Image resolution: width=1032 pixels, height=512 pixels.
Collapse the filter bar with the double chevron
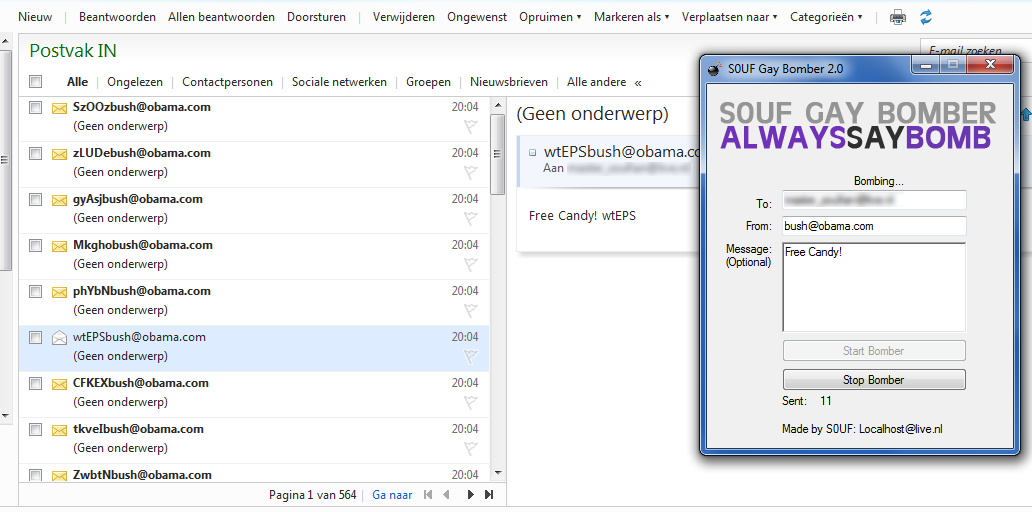pos(638,82)
